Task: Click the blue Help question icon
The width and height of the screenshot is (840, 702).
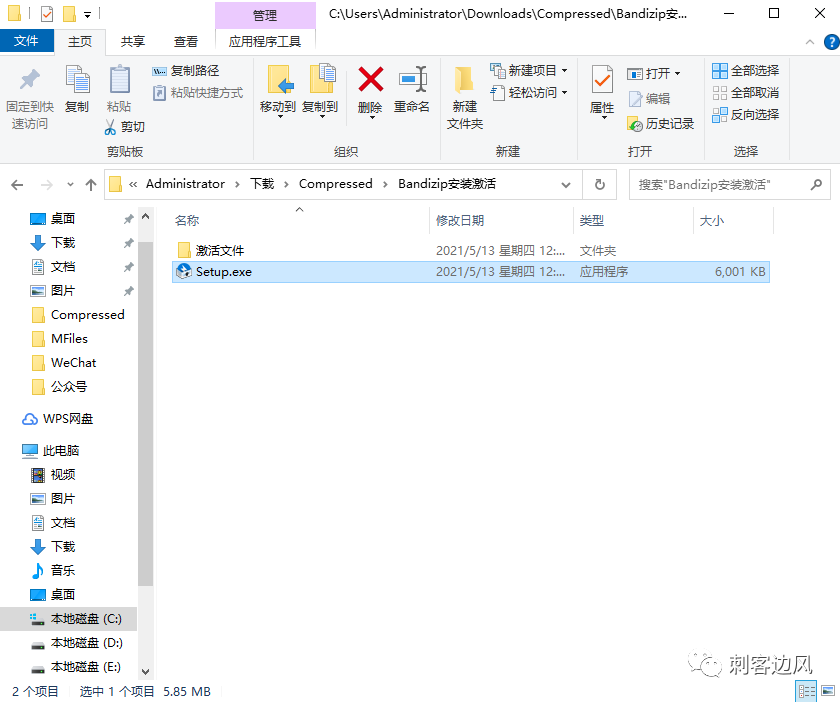Action: (x=832, y=42)
